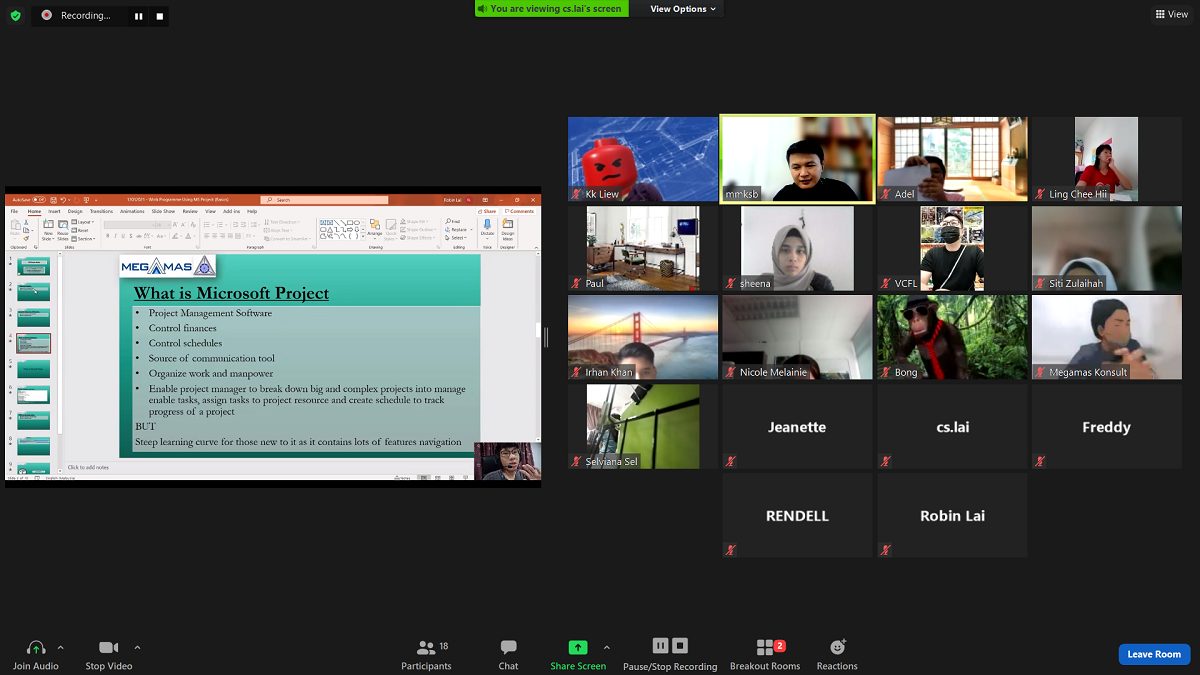This screenshot has height=675, width=1200.
Task: Click the Find tool in PowerPoint Editing group
Action: pyautogui.click(x=454, y=221)
